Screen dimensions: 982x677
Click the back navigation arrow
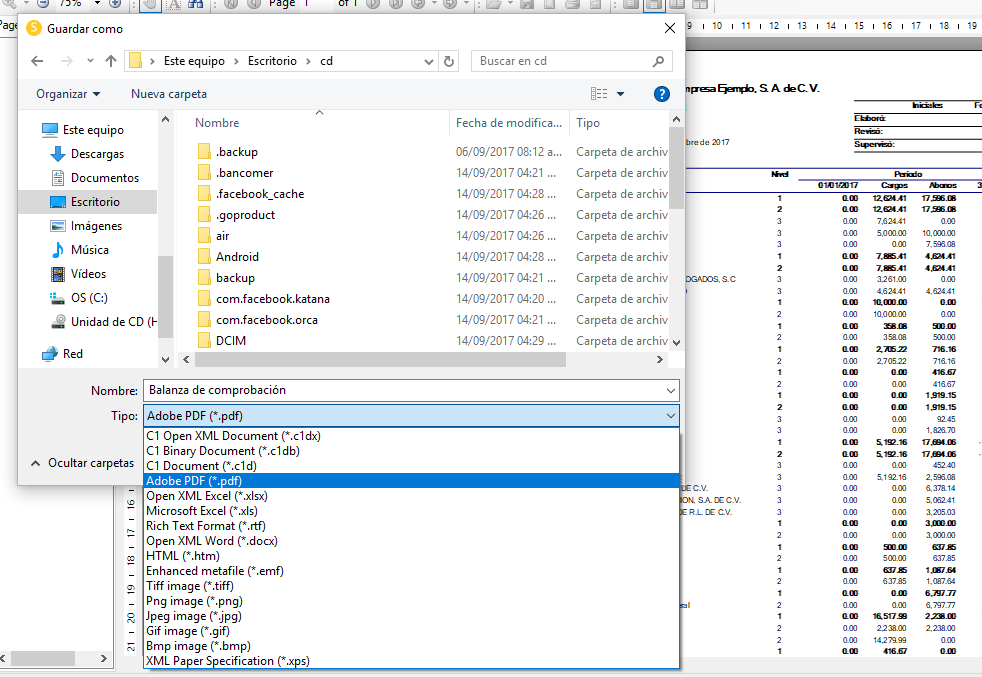(x=37, y=61)
